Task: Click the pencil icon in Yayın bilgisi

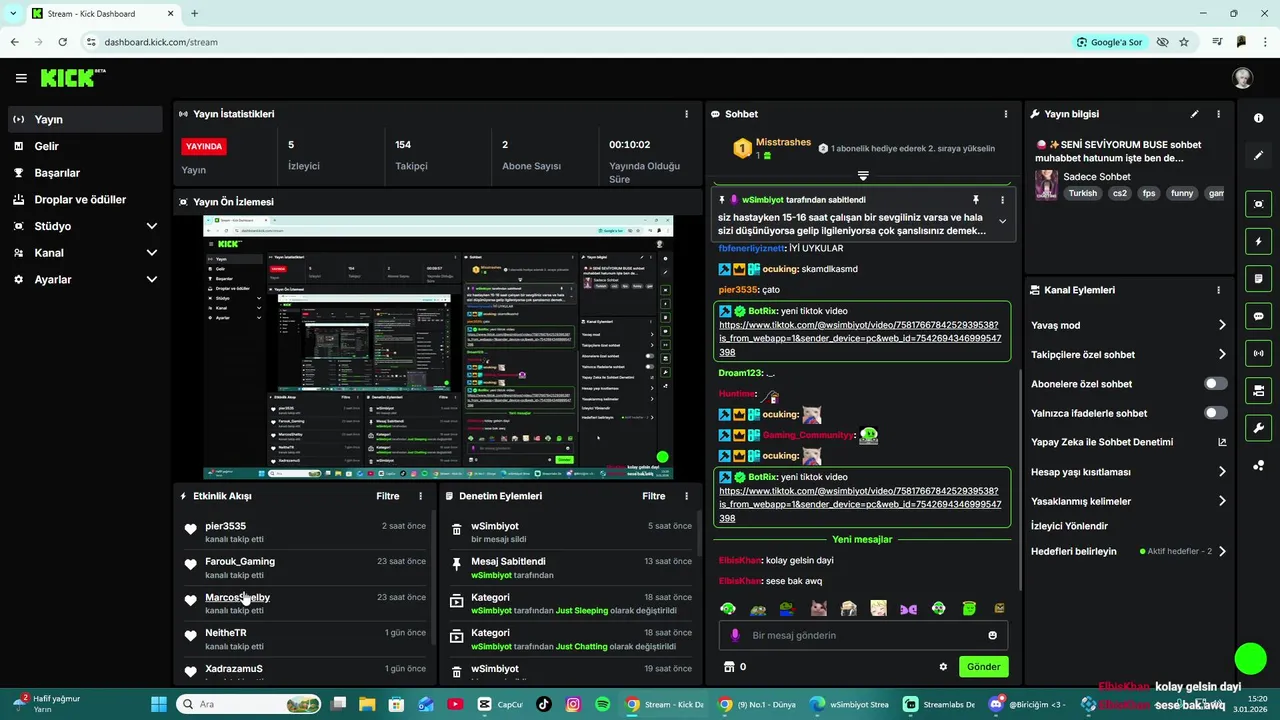Action: 1194,114
